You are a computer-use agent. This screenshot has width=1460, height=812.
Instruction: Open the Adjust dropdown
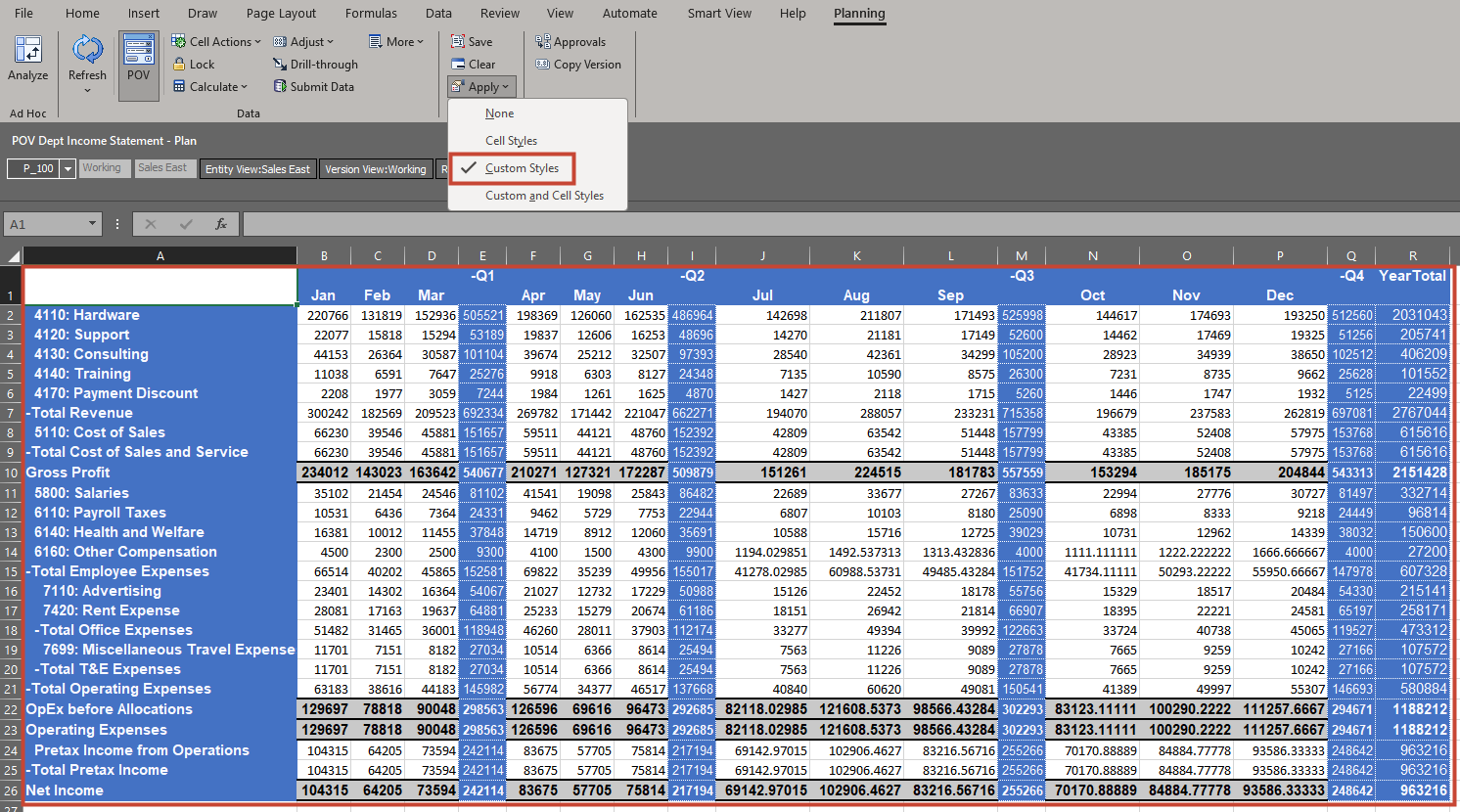click(303, 41)
